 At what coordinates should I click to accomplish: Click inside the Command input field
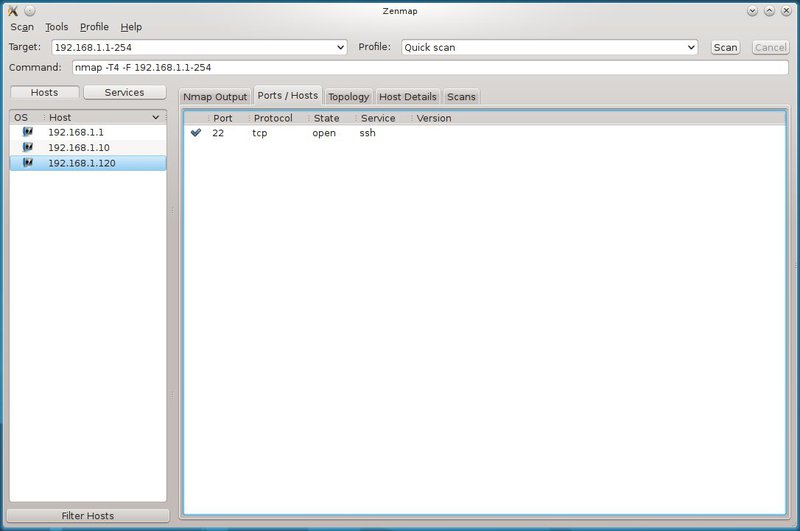coord(430,67)
